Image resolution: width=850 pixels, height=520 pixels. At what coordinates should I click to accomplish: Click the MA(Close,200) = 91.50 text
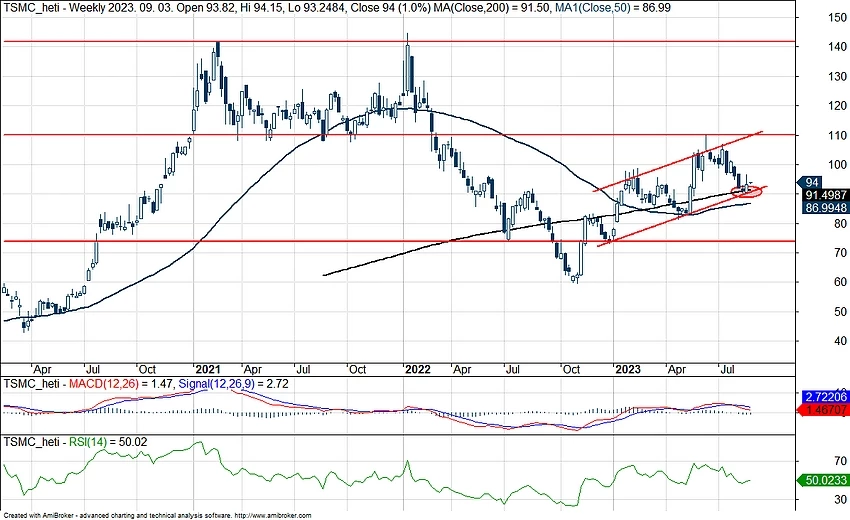point(493,8)
